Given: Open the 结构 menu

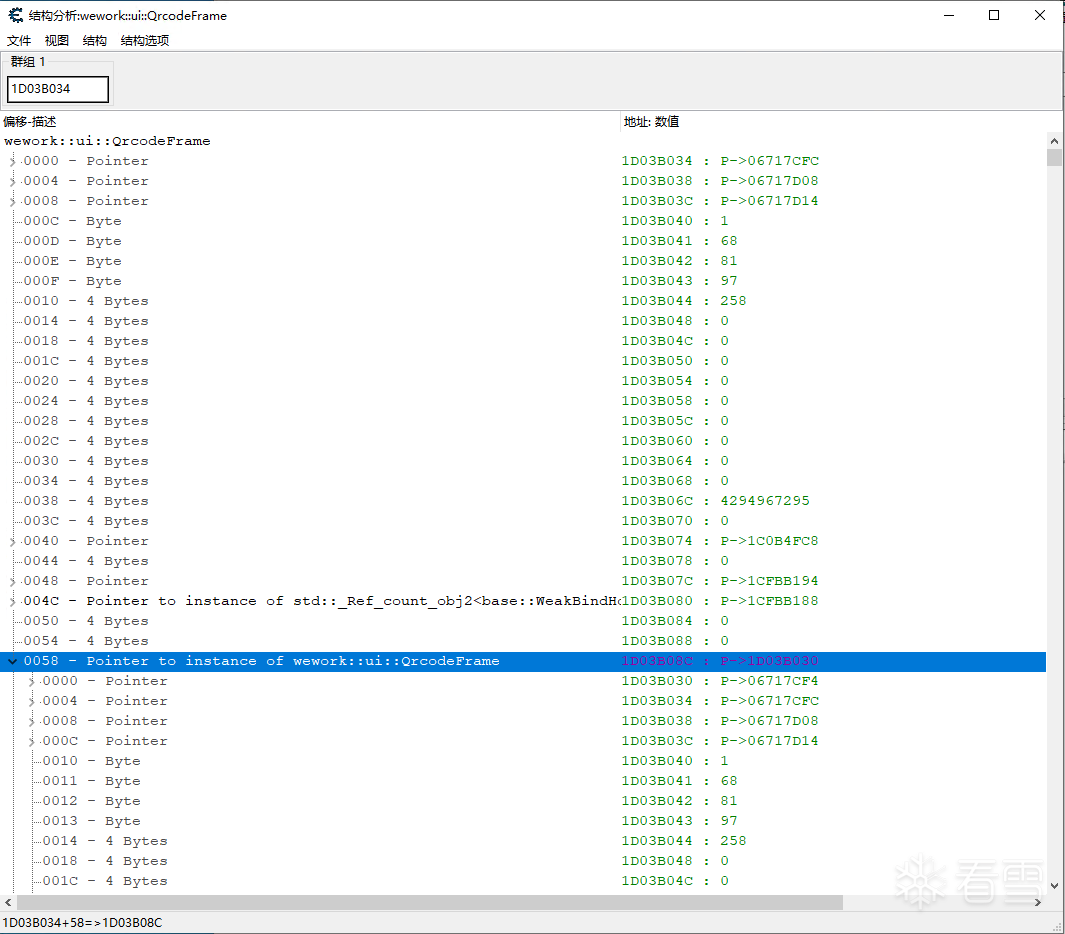Looking at the screenshot, I should click(x=94, y=41).
